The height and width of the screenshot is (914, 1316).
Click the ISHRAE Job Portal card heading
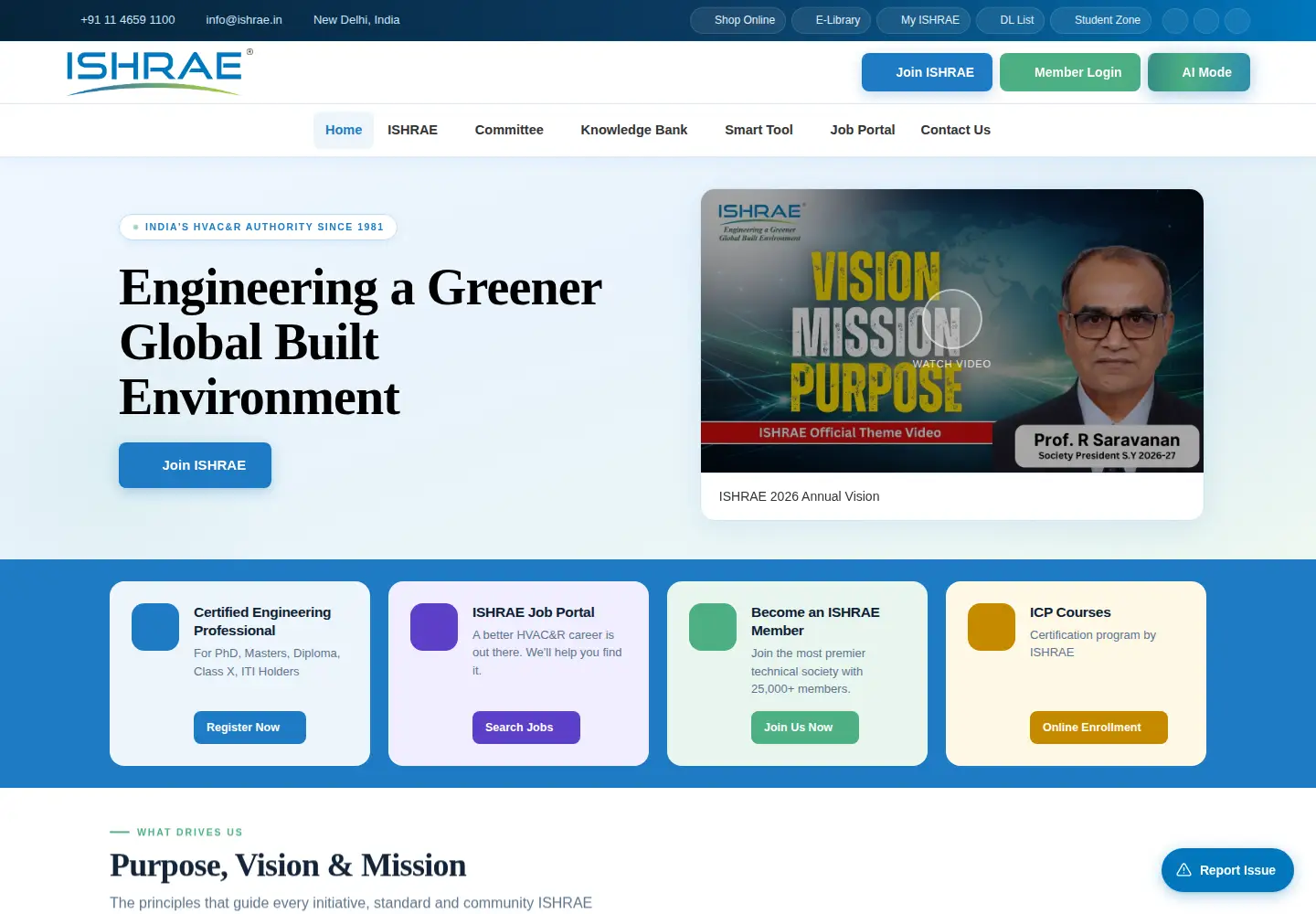(x=534, y=612)
